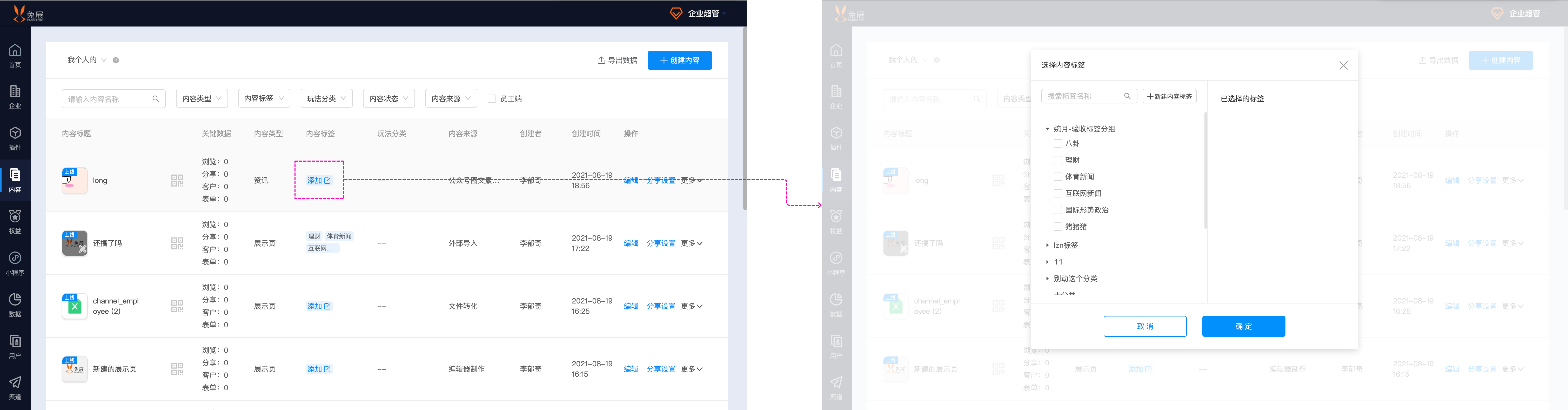Open 用户 users in left sidebar

click(x=15, y=346)
